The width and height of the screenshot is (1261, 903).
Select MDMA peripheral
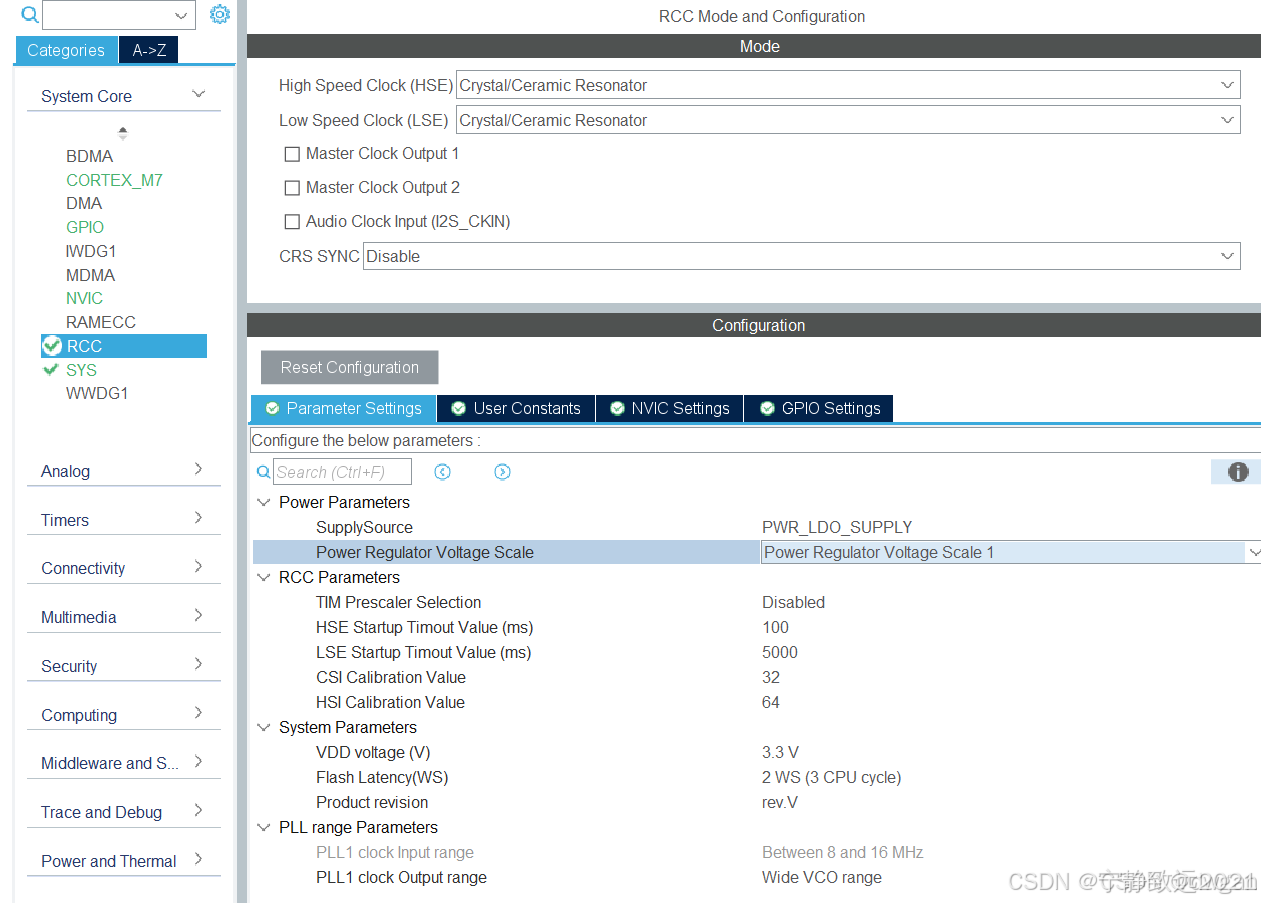tap(90, 275)
